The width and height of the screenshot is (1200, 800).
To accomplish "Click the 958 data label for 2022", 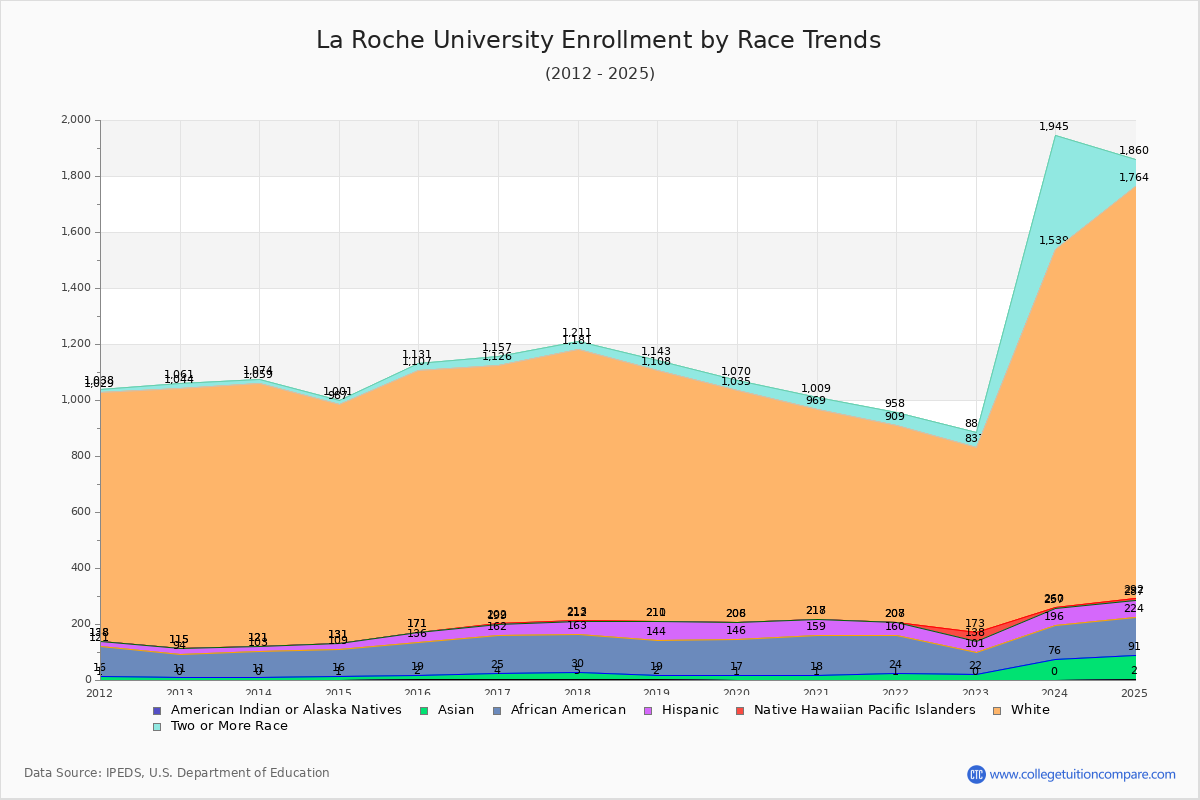I will pos(895,404).
